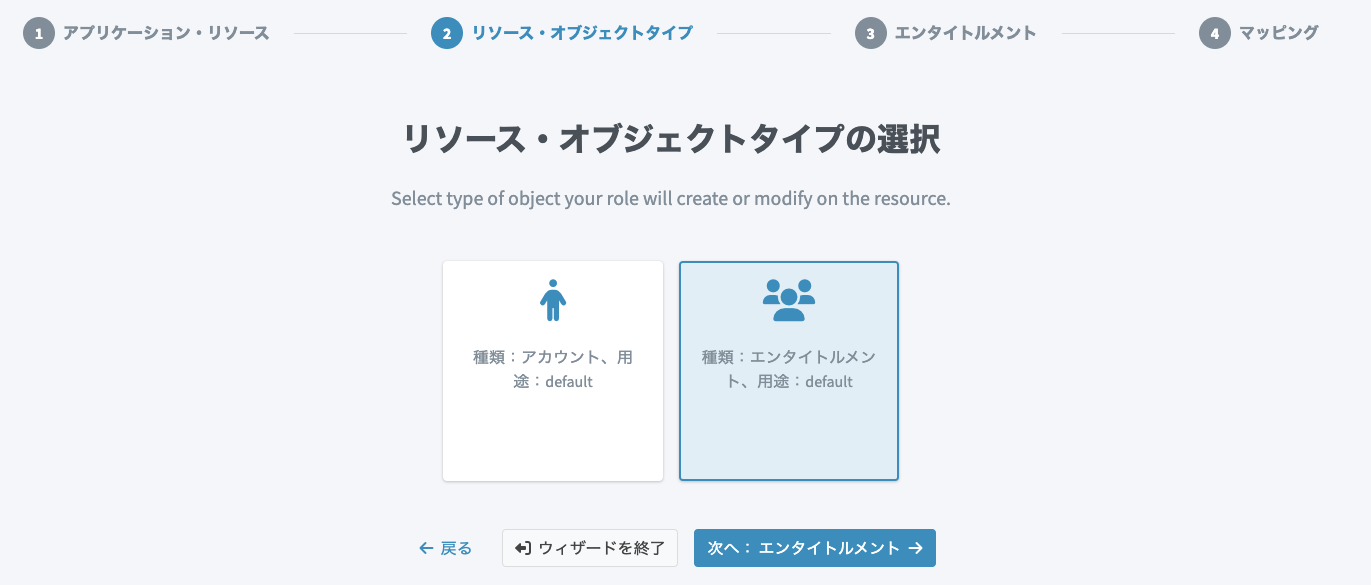Click the 戻る back link
Viewport: 1371px width, 585px height.
pos(445,548)
